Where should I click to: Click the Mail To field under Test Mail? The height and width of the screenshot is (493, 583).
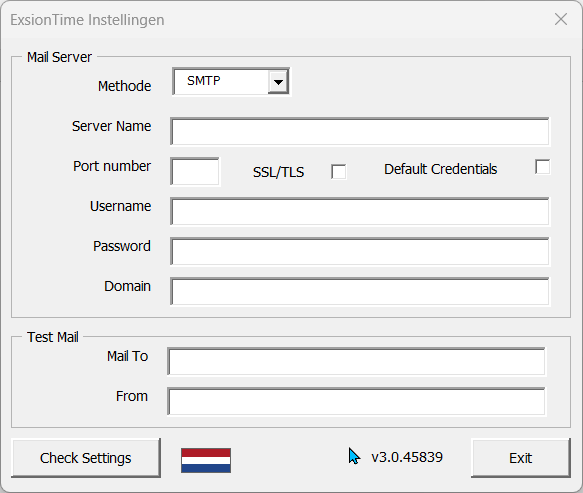click(x=357, y=361)
